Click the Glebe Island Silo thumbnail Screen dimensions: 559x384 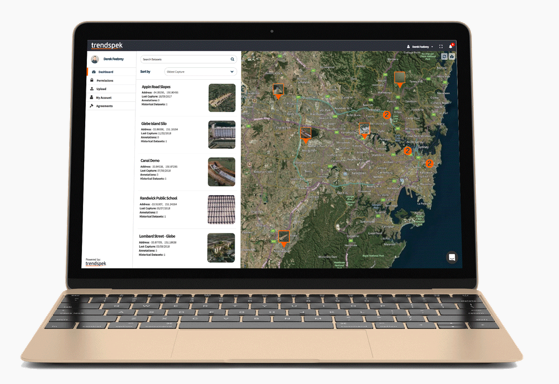(x=222, y=134)
